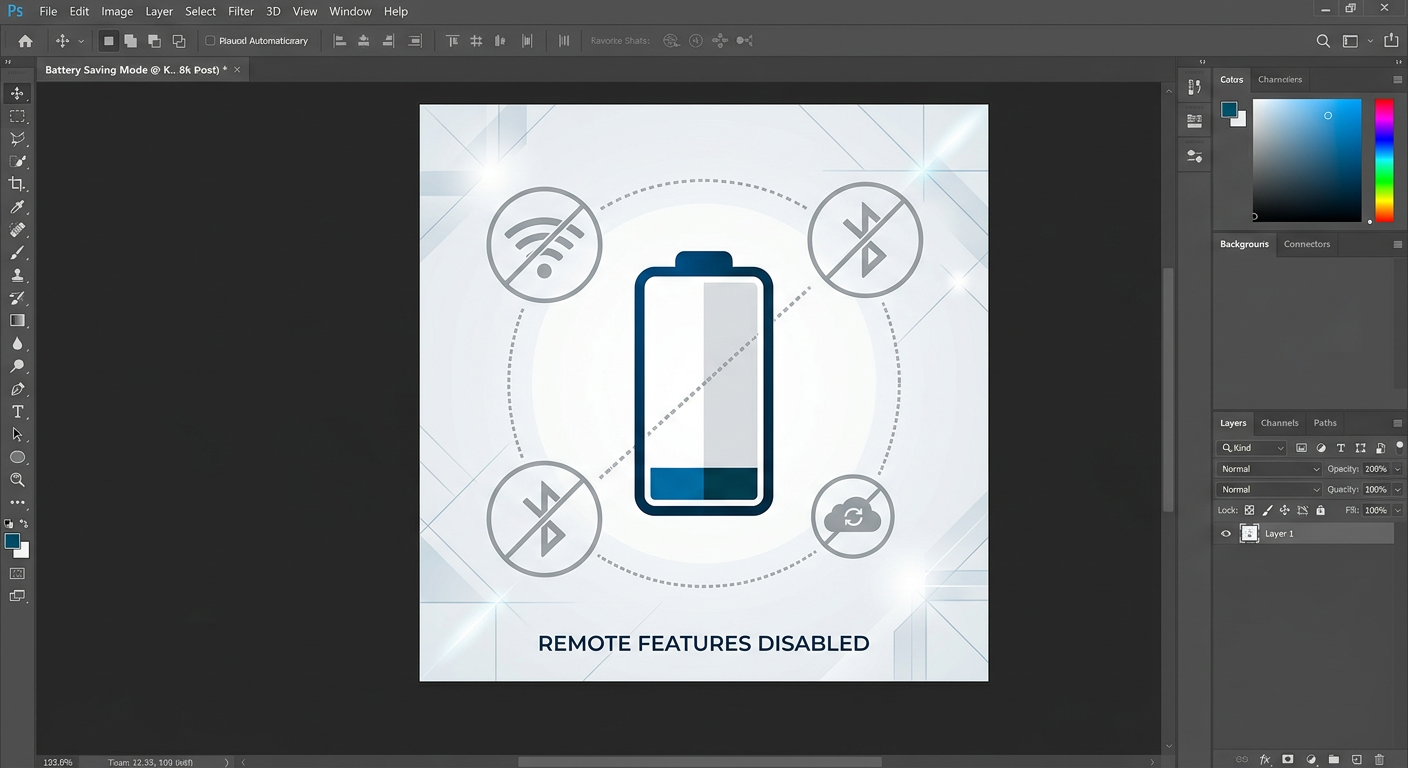Create a new group with folder icon

1334,760
